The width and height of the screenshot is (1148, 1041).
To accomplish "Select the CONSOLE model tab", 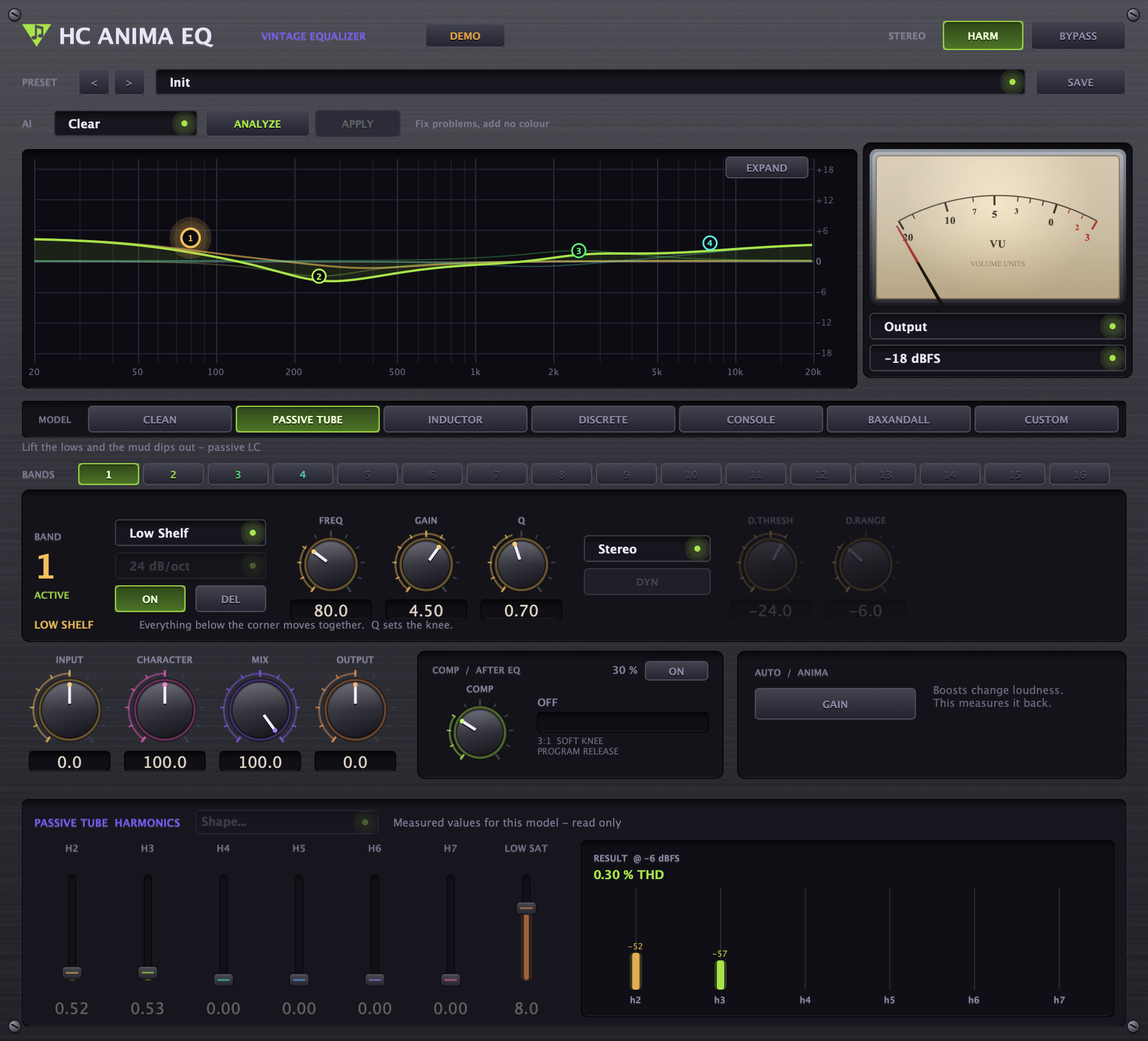I will (750, 419).
